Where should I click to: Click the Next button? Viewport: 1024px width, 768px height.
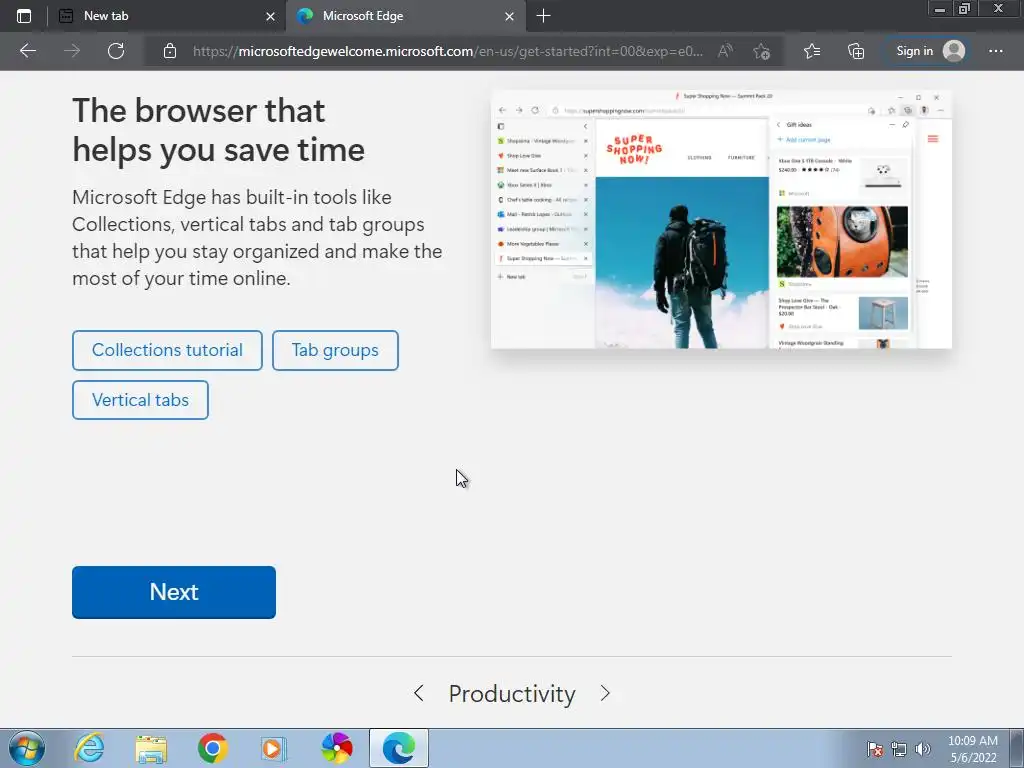pos(174,592)
